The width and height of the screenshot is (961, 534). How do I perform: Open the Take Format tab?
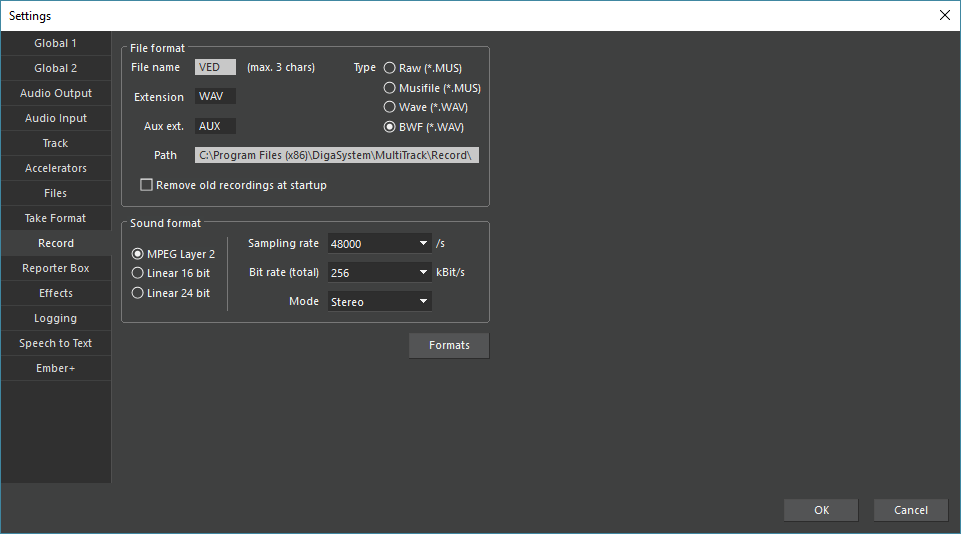coord(56,218)
